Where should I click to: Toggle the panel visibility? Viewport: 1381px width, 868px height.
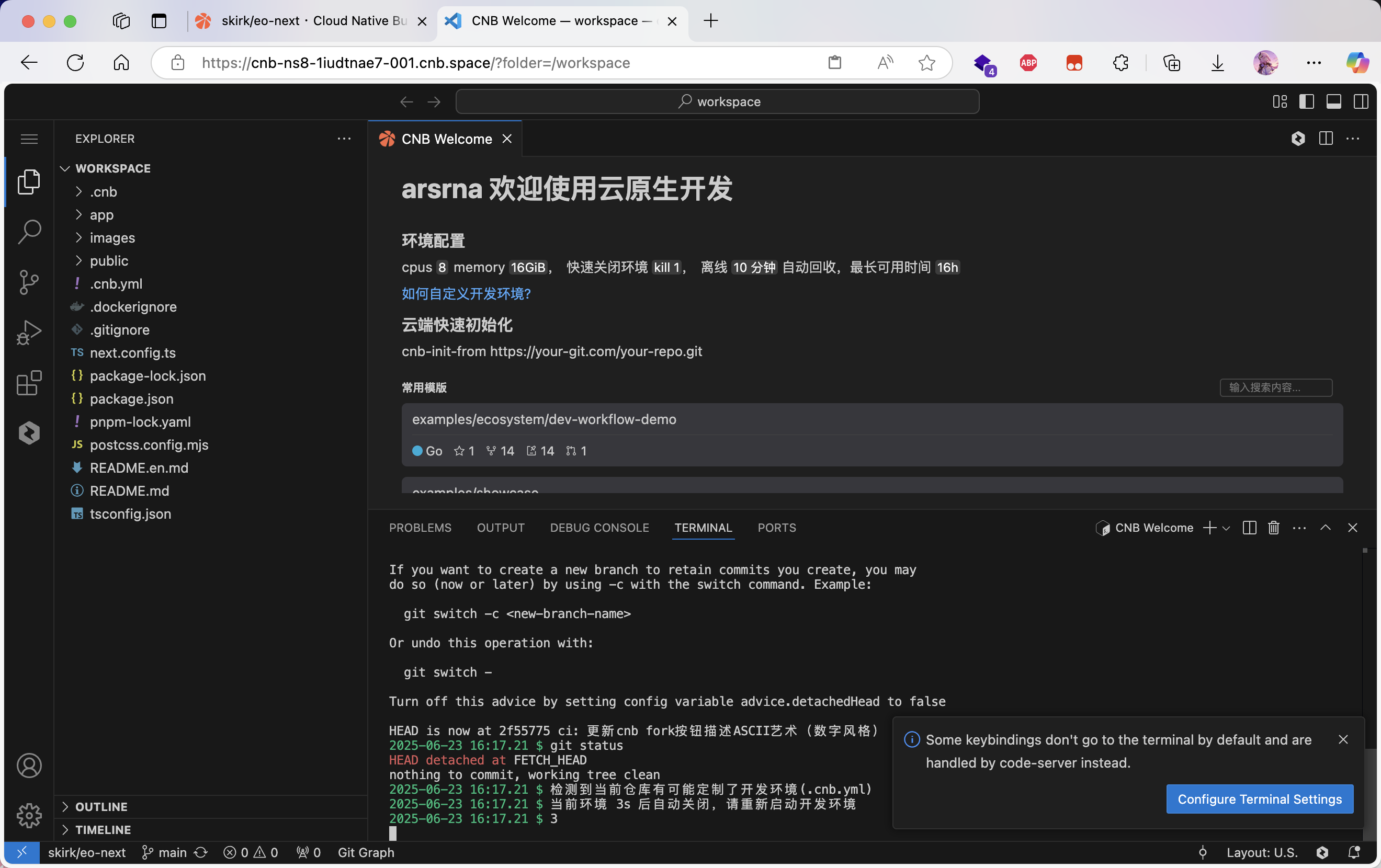pos(1333,101)
